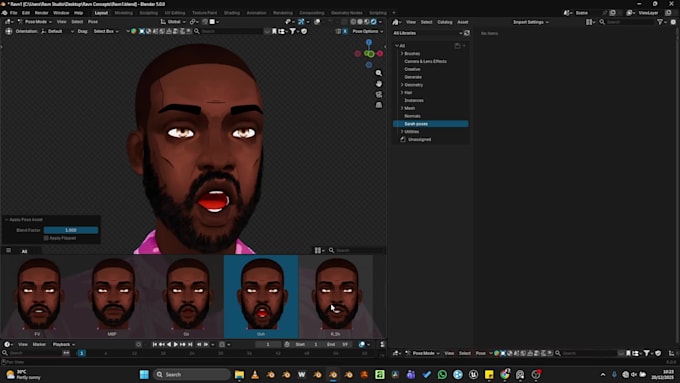Screen dimensions: 680x383
Task: Click the 3D viewport editor type icon
Action: coord(9,21)
